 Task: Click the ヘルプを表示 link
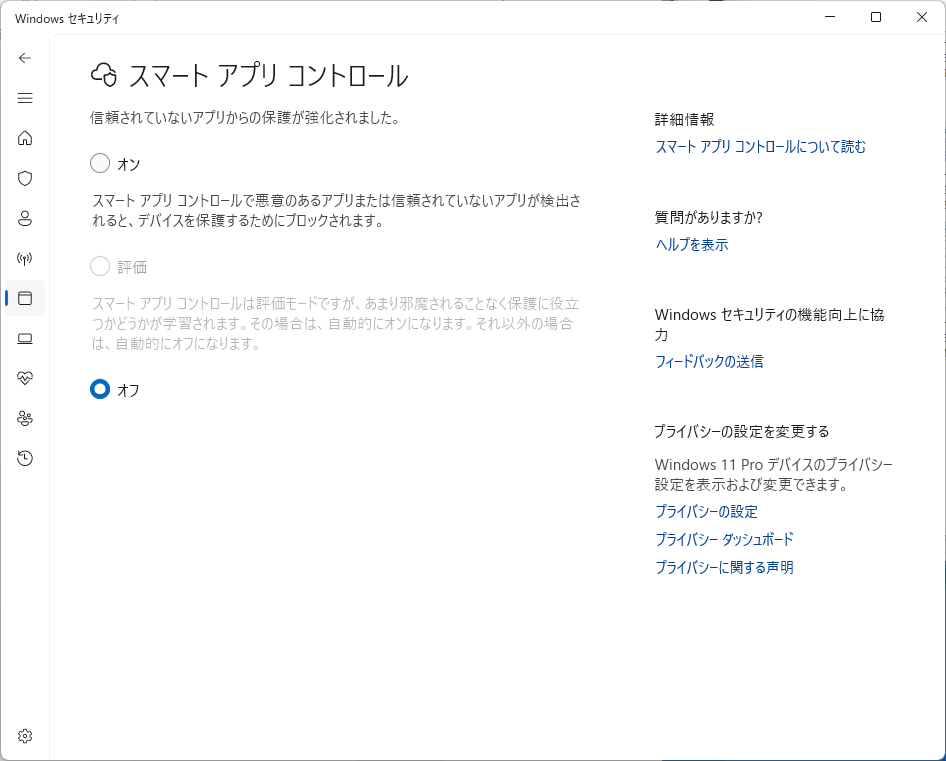pyautogui.click(x=691, y=245)
